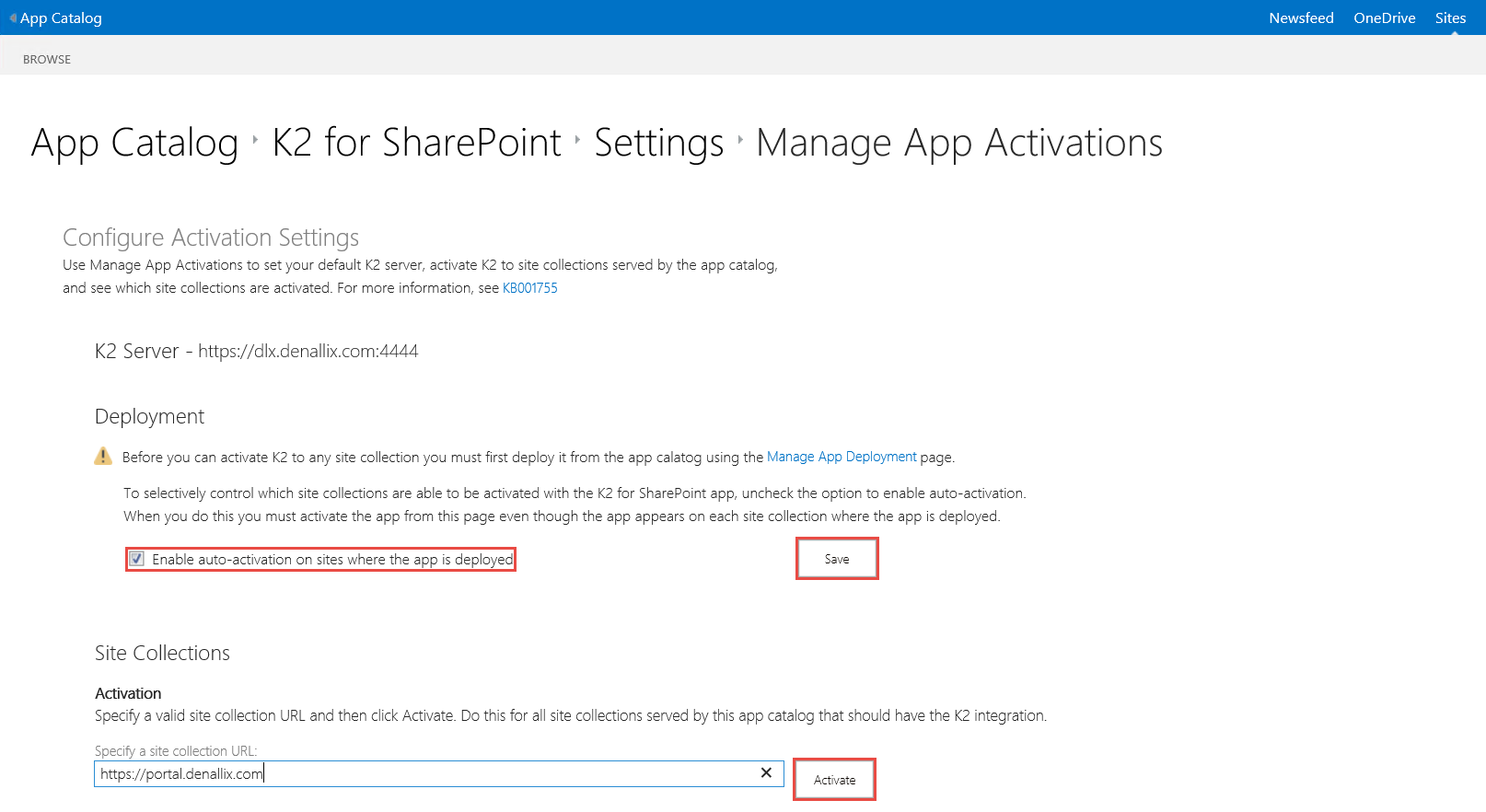The image size is (1486, 812).
Task: Click the K2 Server address text
Action: tap(308, 351)
